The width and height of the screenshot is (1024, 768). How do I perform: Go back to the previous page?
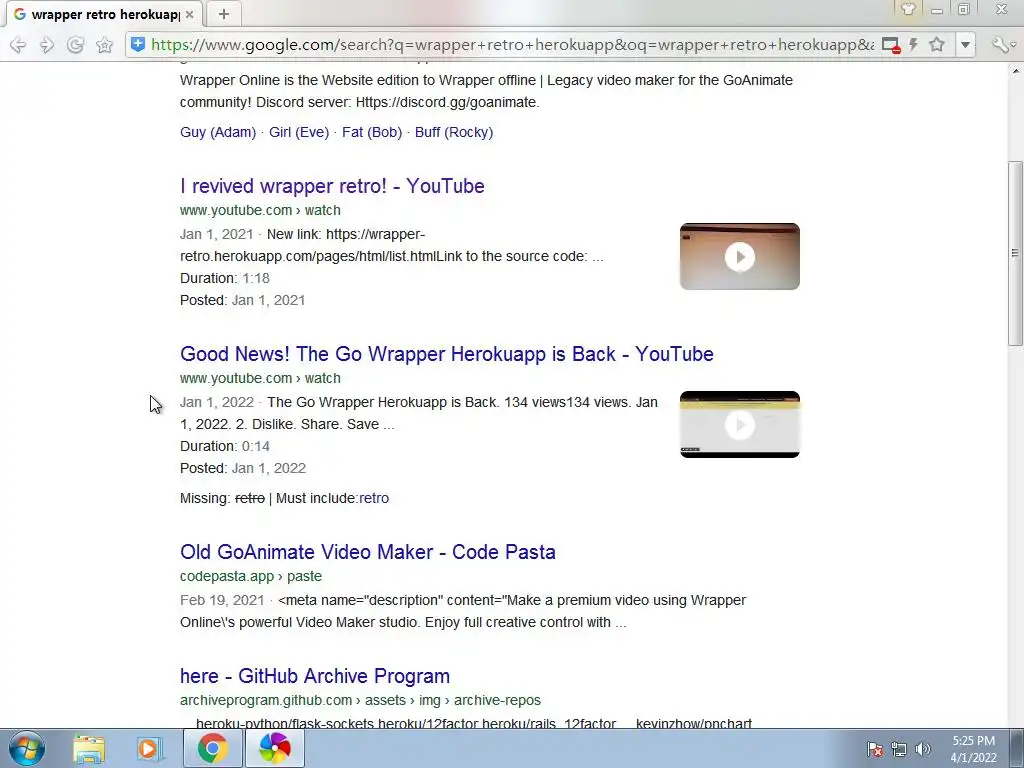[18, 45]
